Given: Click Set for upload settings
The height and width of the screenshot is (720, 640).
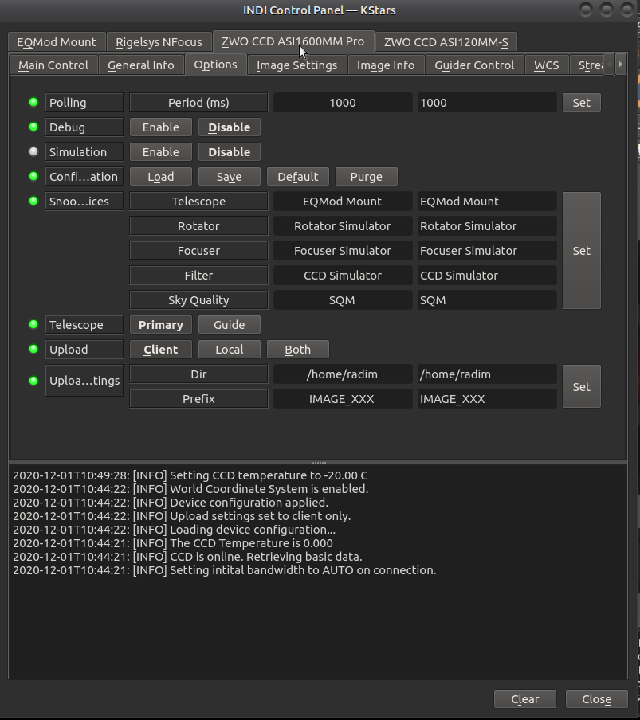Looking at the screenshot, I should point(582,387).
